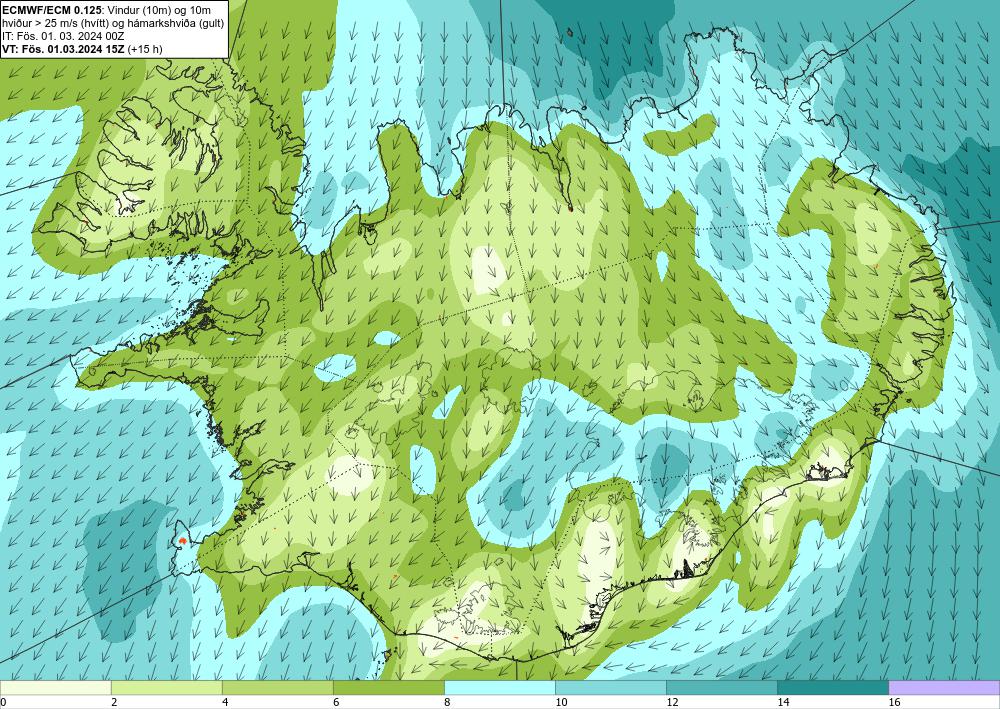This screenshot has height=709, width=1000.
Task: Click the purple above-16 m/s legend swatch
Action: point(945,688)
